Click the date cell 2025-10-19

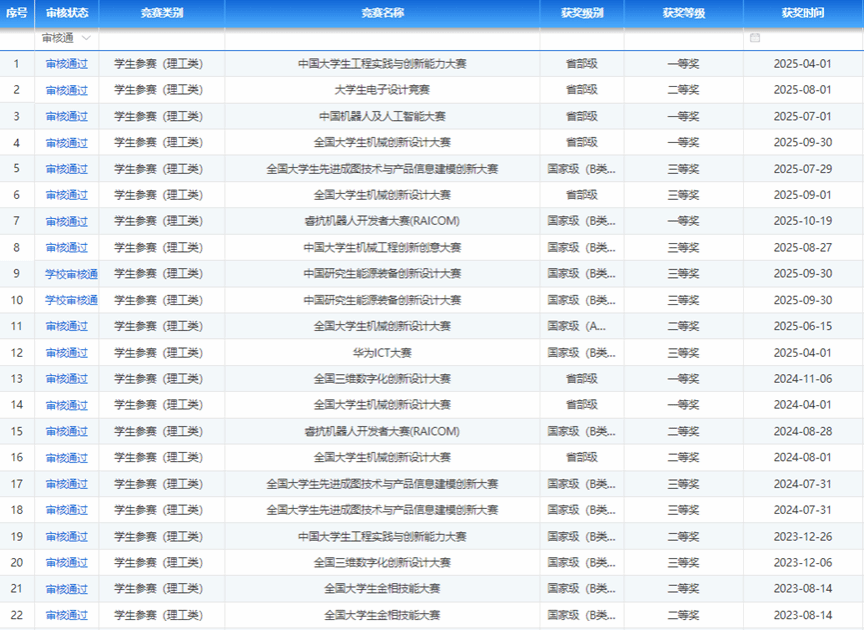(x=803, y=221)
